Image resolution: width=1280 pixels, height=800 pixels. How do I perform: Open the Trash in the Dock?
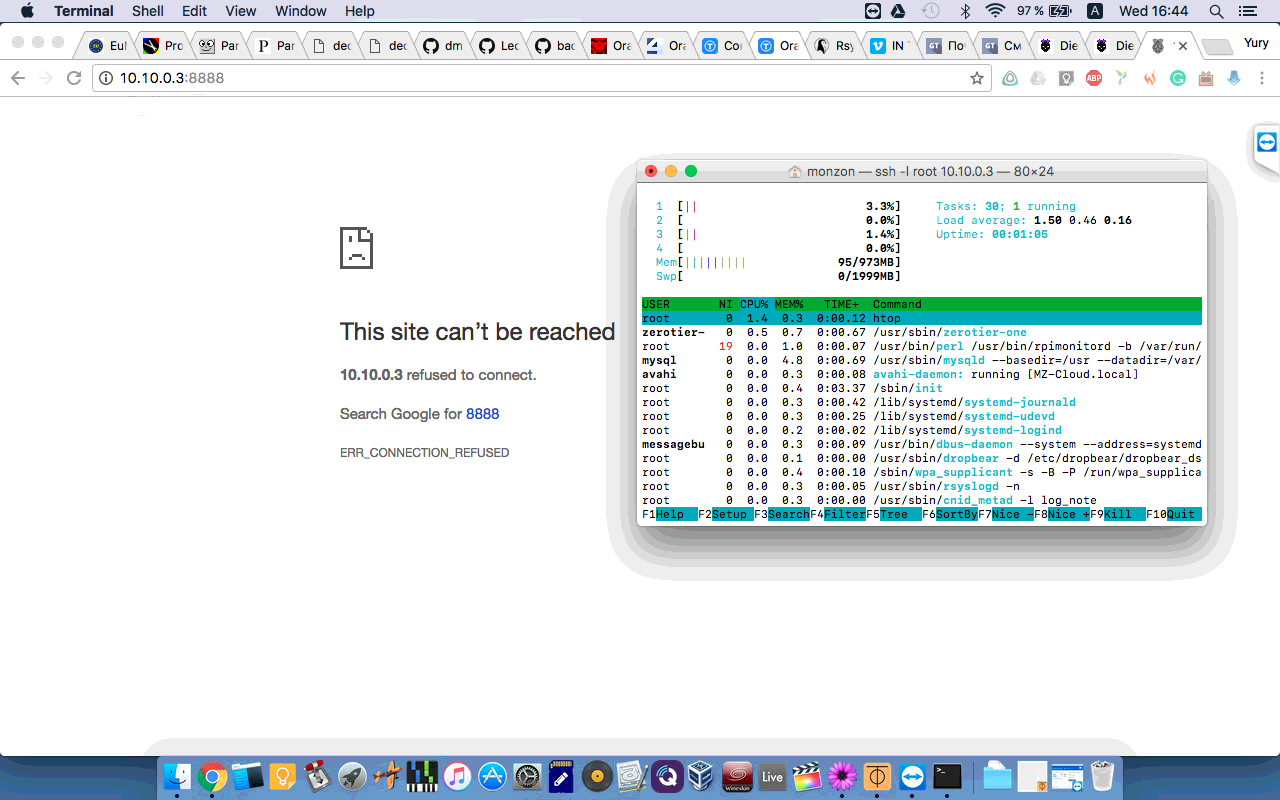[x=1102, y=776]
